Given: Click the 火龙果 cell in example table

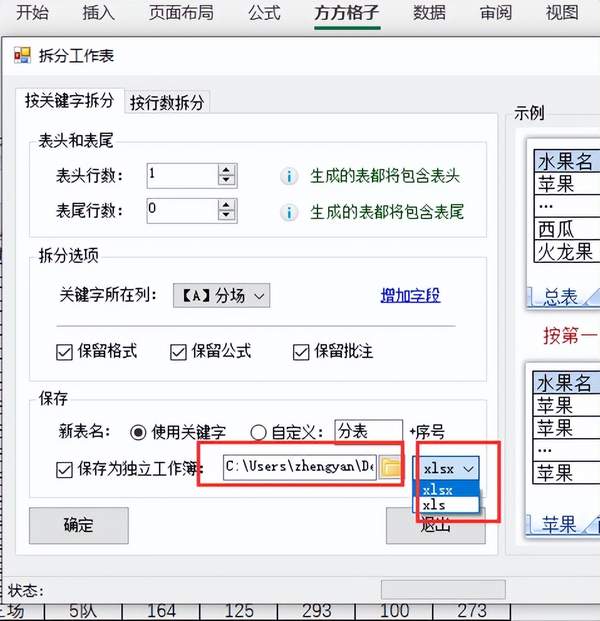Looking at the screenshot, I should pos(567,251).
